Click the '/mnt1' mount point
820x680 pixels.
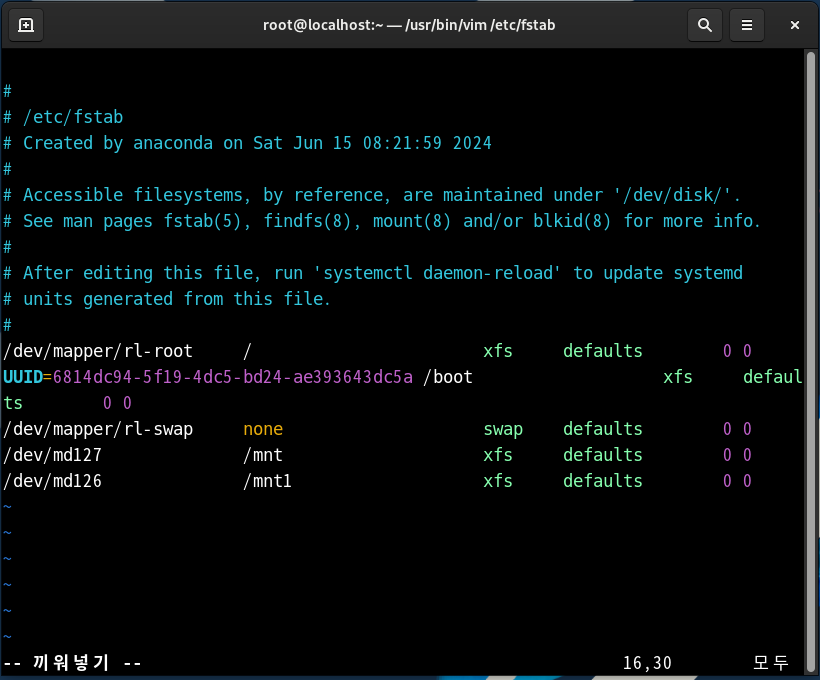(x=268, y=481)
